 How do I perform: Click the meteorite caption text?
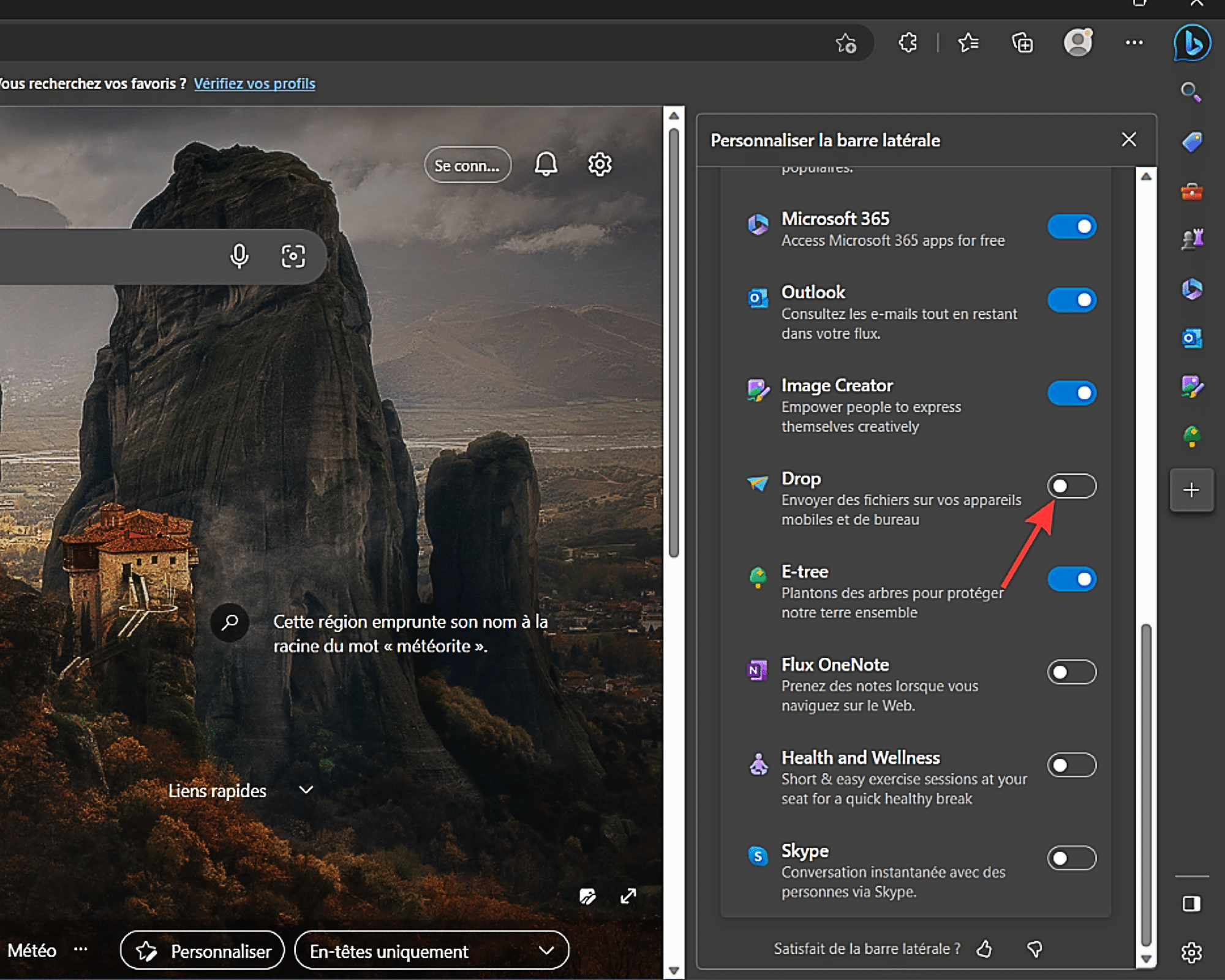click(410, 634)
